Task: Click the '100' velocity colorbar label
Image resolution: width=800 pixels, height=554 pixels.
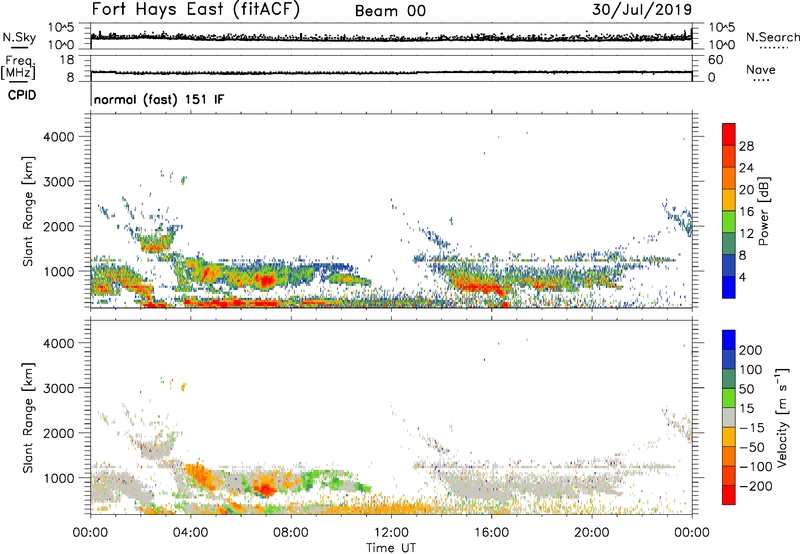Action: [x=750, y=370]
